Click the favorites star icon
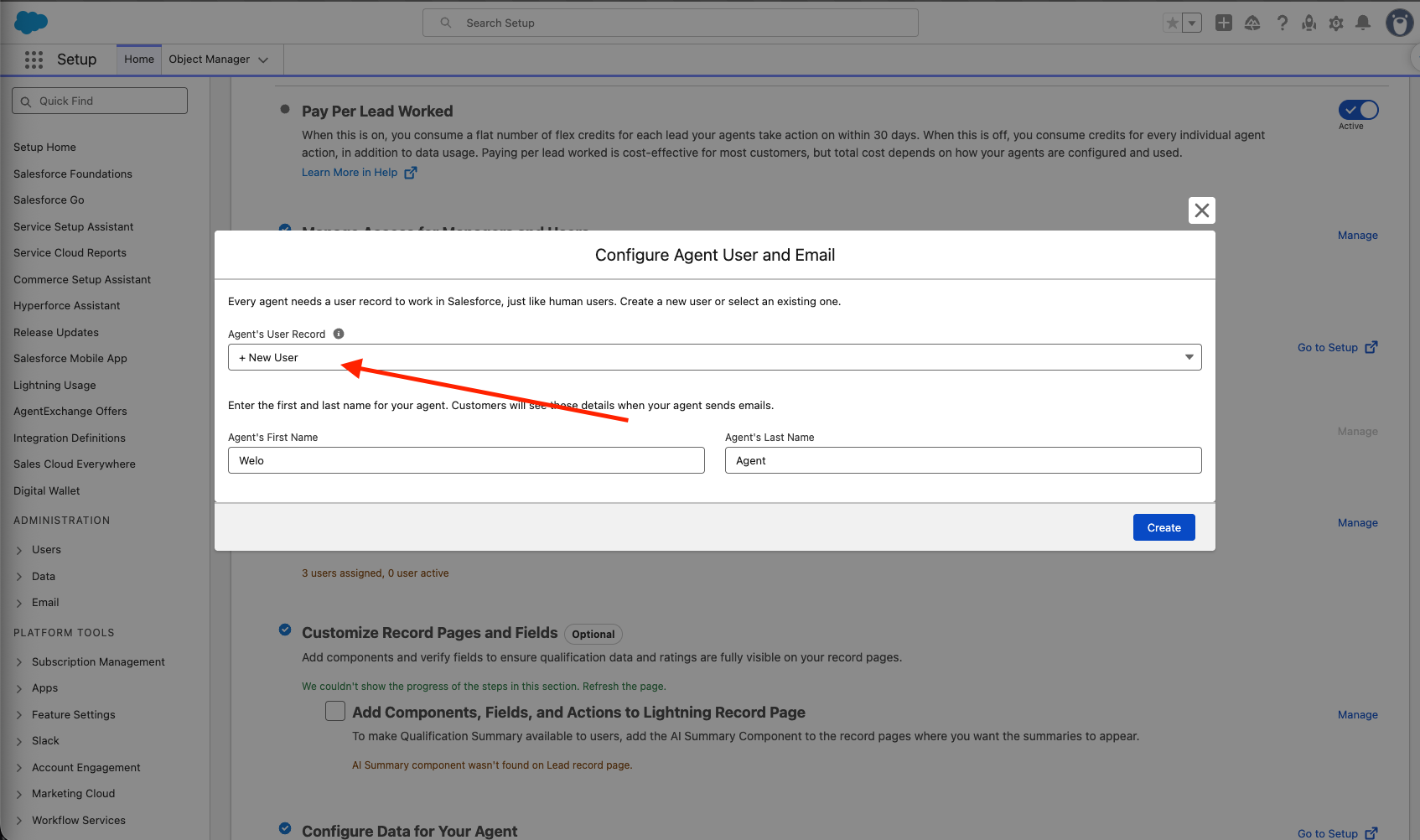Viewport: 1420px width, 840px height. pos(1173,23)
